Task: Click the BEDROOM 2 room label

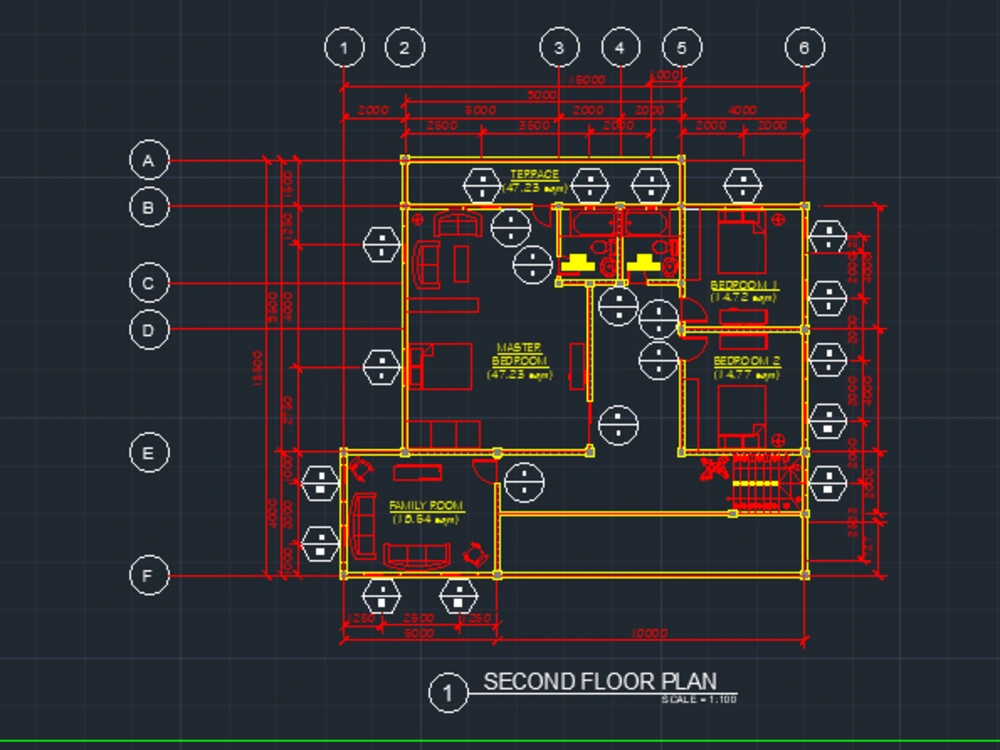Action: [747, 361]
